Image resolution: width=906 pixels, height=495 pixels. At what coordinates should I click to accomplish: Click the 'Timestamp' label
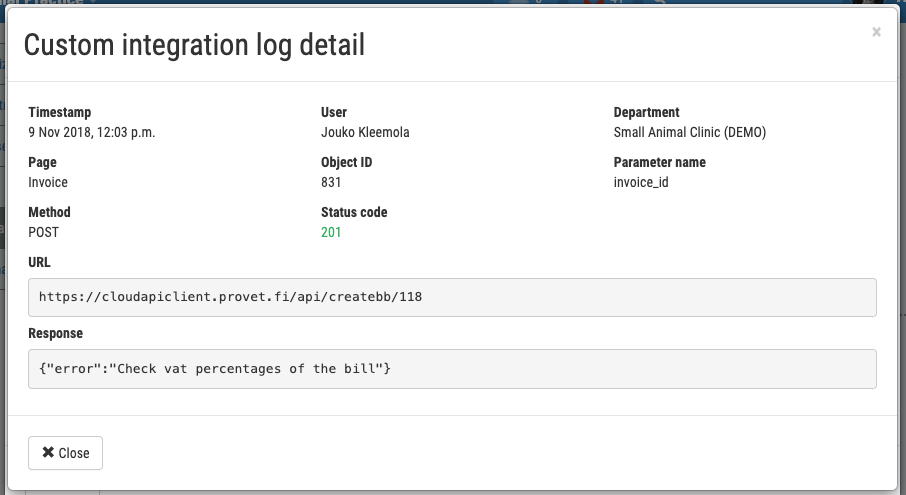click(60, 112)
